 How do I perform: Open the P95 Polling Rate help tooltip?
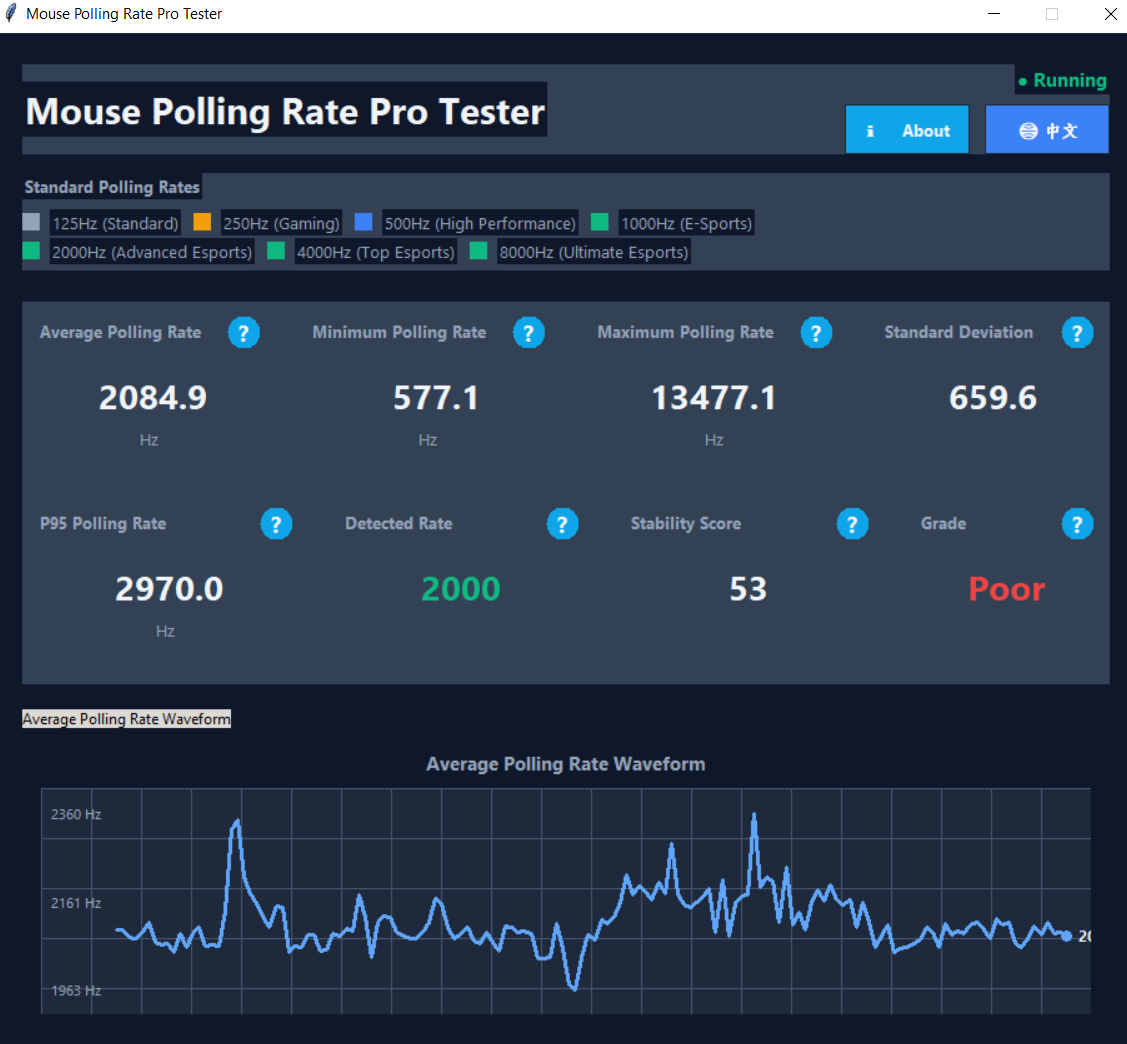(276, 523)
